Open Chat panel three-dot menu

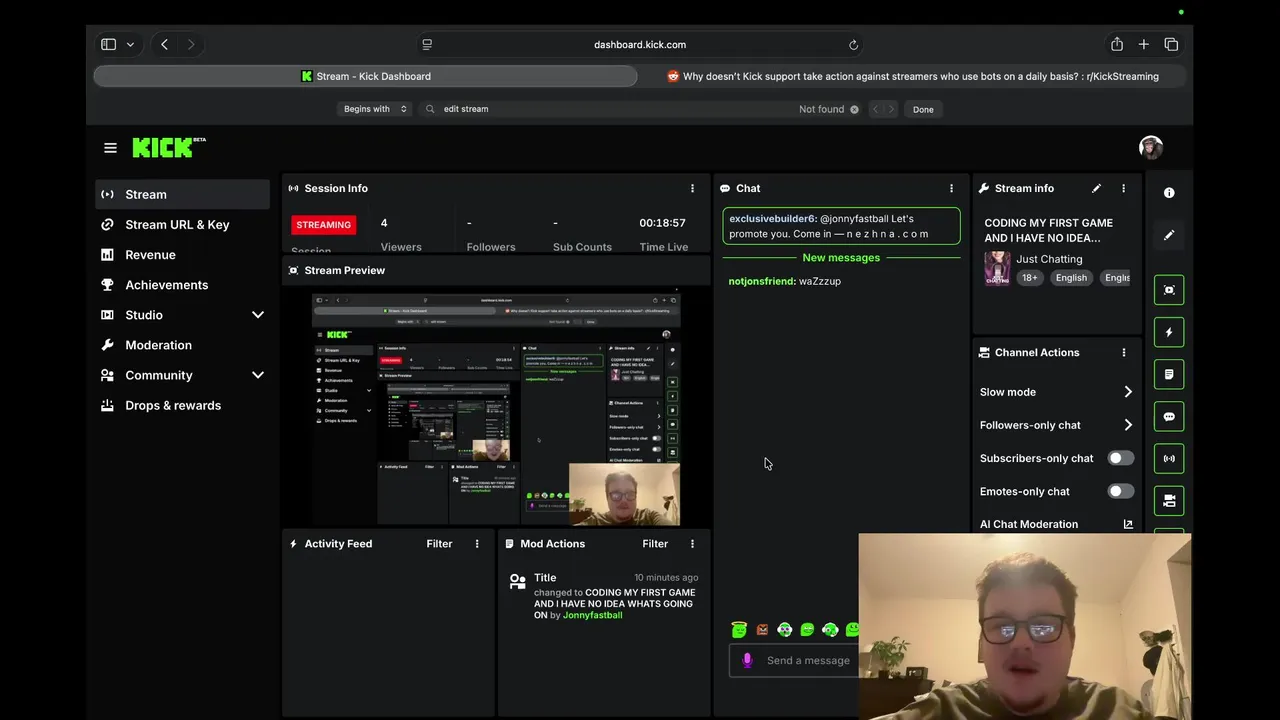[951, 188]
